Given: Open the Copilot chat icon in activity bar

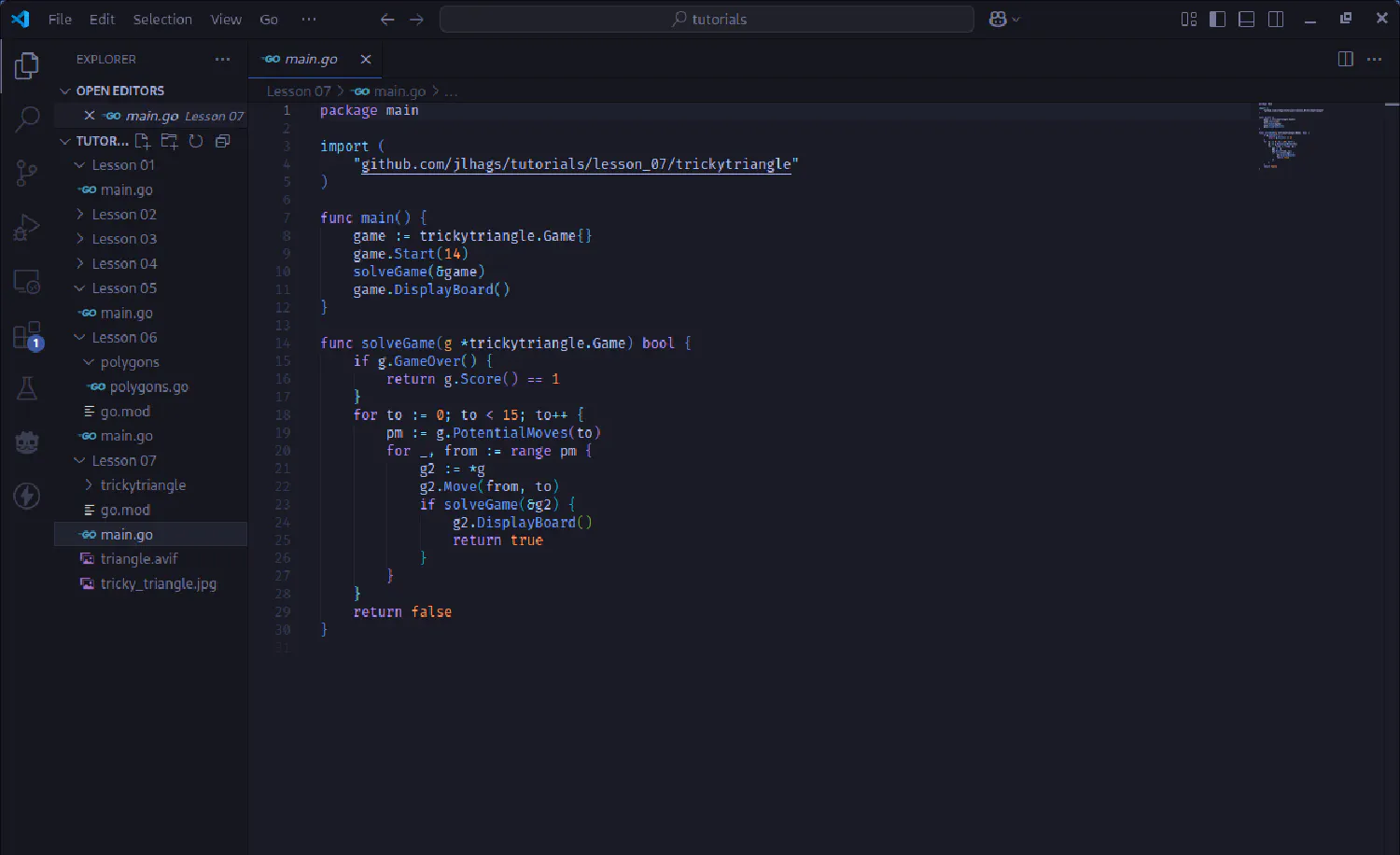Looking at the screenshot, I should tap(27, 442).
